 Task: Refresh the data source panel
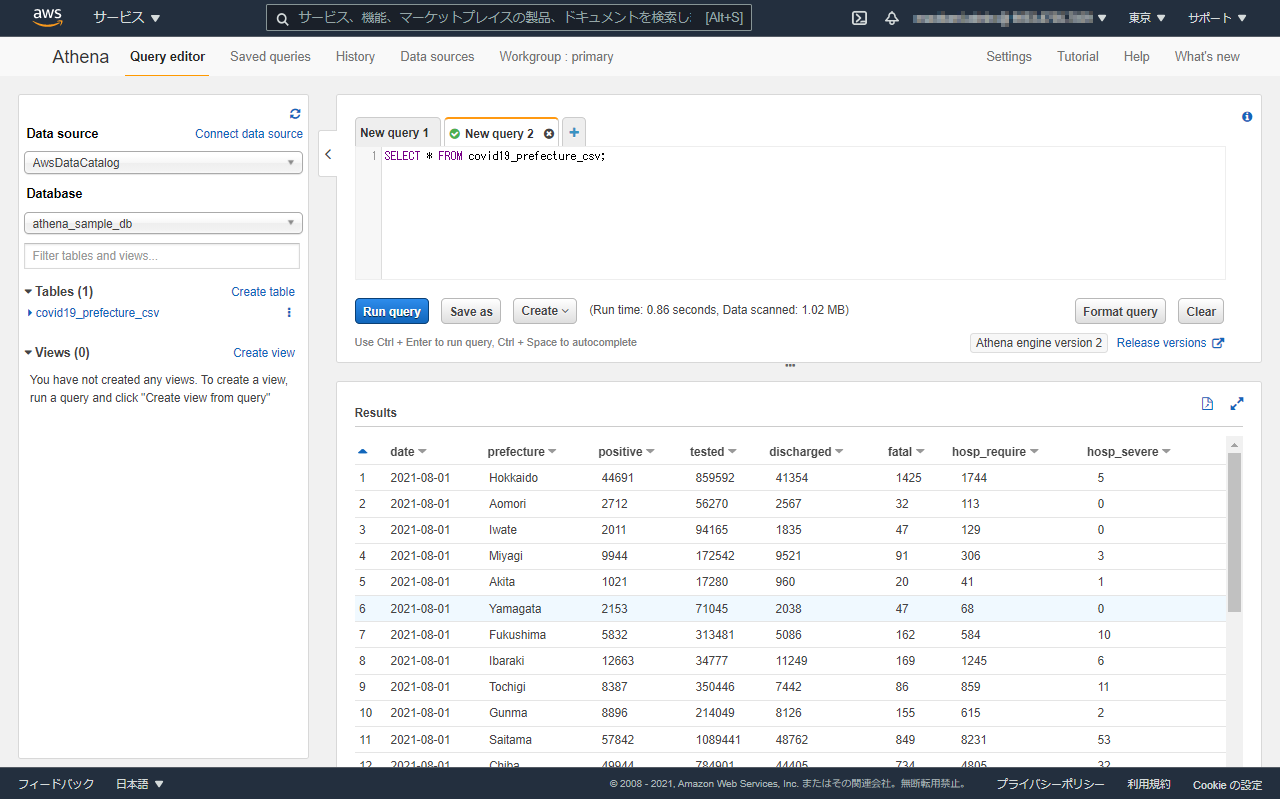pyautogui.click(x=295, y=114)
